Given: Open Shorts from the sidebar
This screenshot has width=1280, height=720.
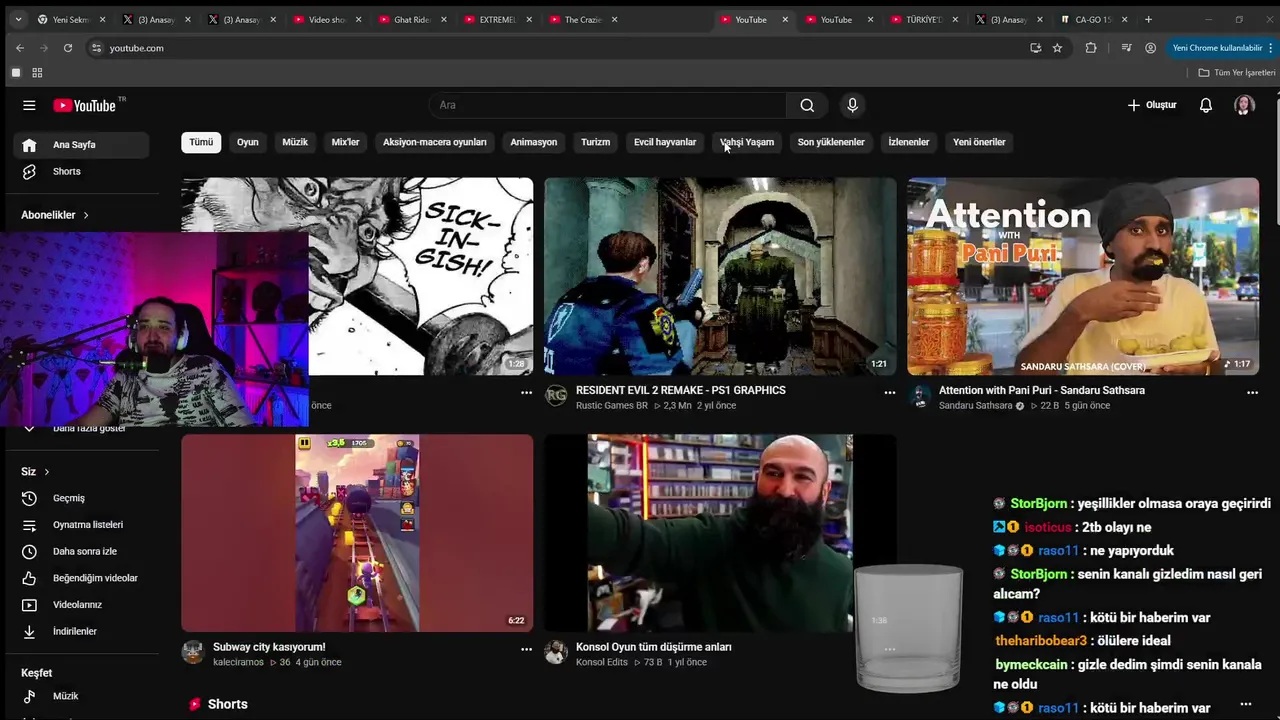Looking at the screenshot, I should pos(82,171).
